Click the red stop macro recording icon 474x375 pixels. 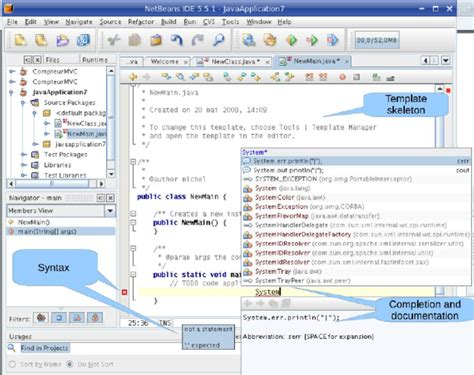pyautogui.click(x=342, y=77)
